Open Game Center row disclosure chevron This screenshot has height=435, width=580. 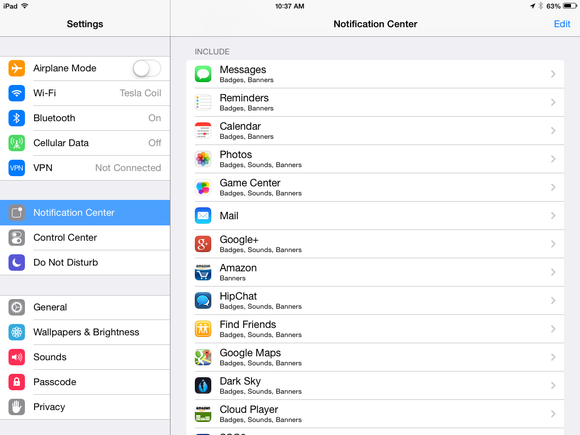point(553,187)
